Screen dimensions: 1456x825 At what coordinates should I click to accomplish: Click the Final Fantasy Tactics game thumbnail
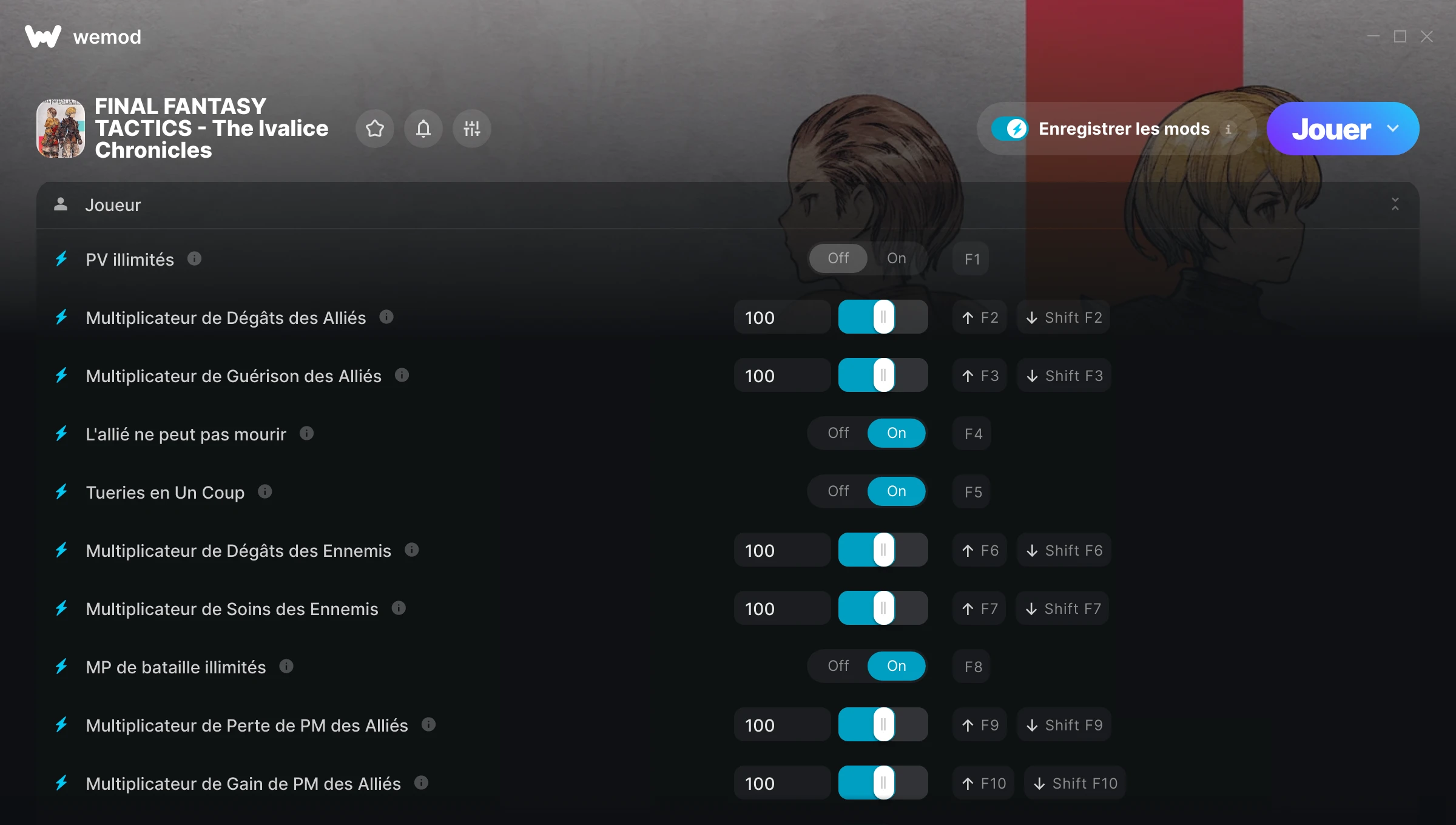[61, 129]
